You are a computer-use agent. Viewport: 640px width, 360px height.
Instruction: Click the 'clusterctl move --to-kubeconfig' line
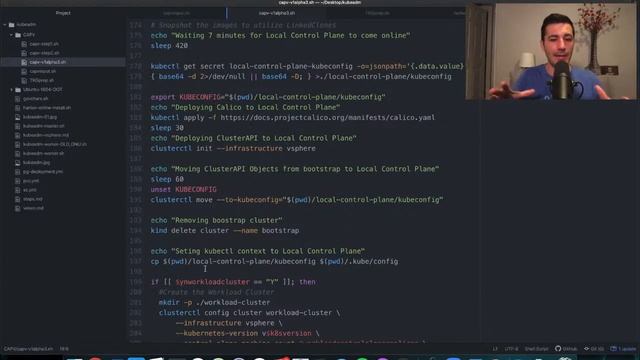[297, 200]
